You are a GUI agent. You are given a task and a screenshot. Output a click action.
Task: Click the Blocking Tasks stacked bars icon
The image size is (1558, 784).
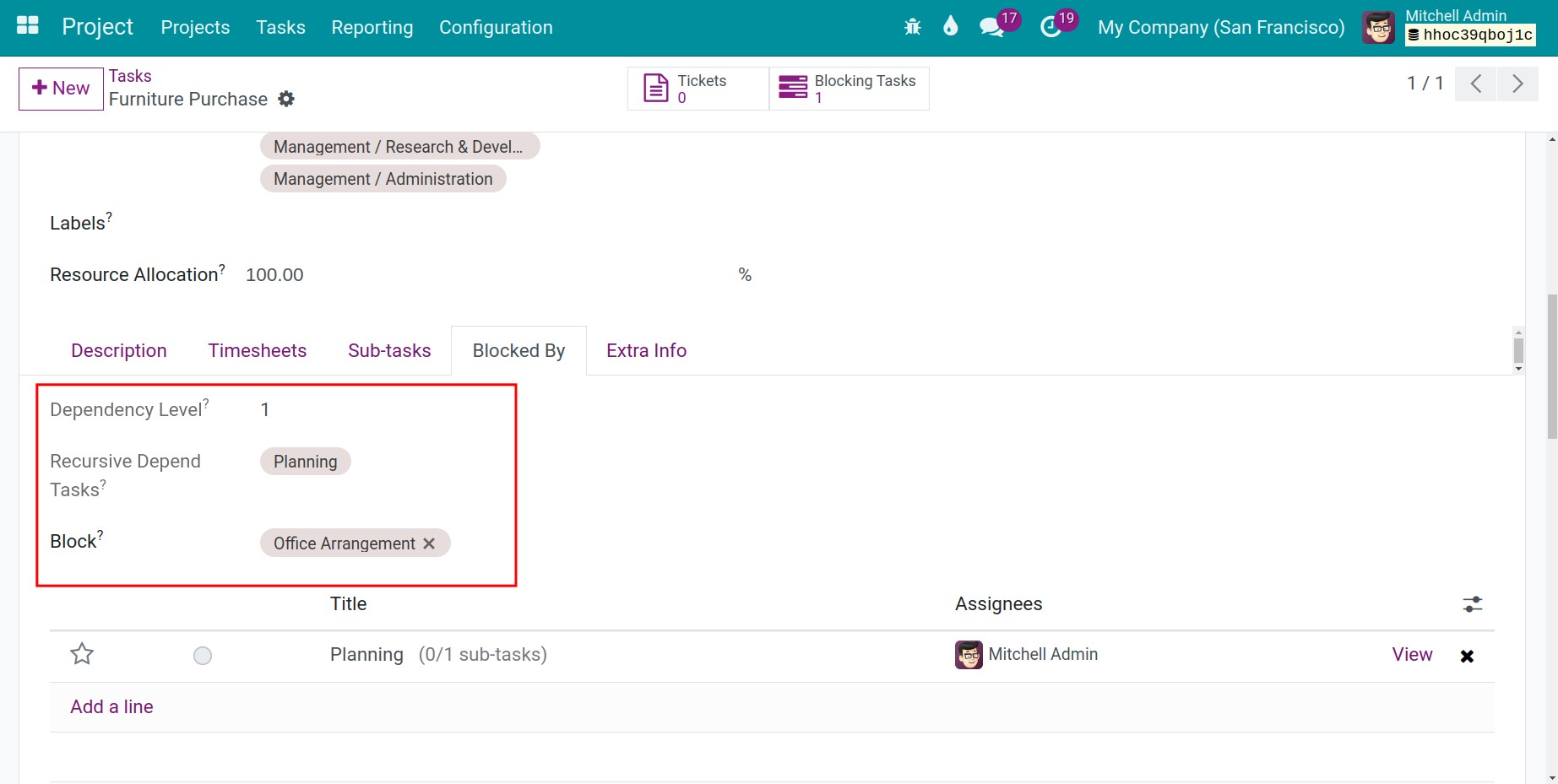(x=793, y=87)
